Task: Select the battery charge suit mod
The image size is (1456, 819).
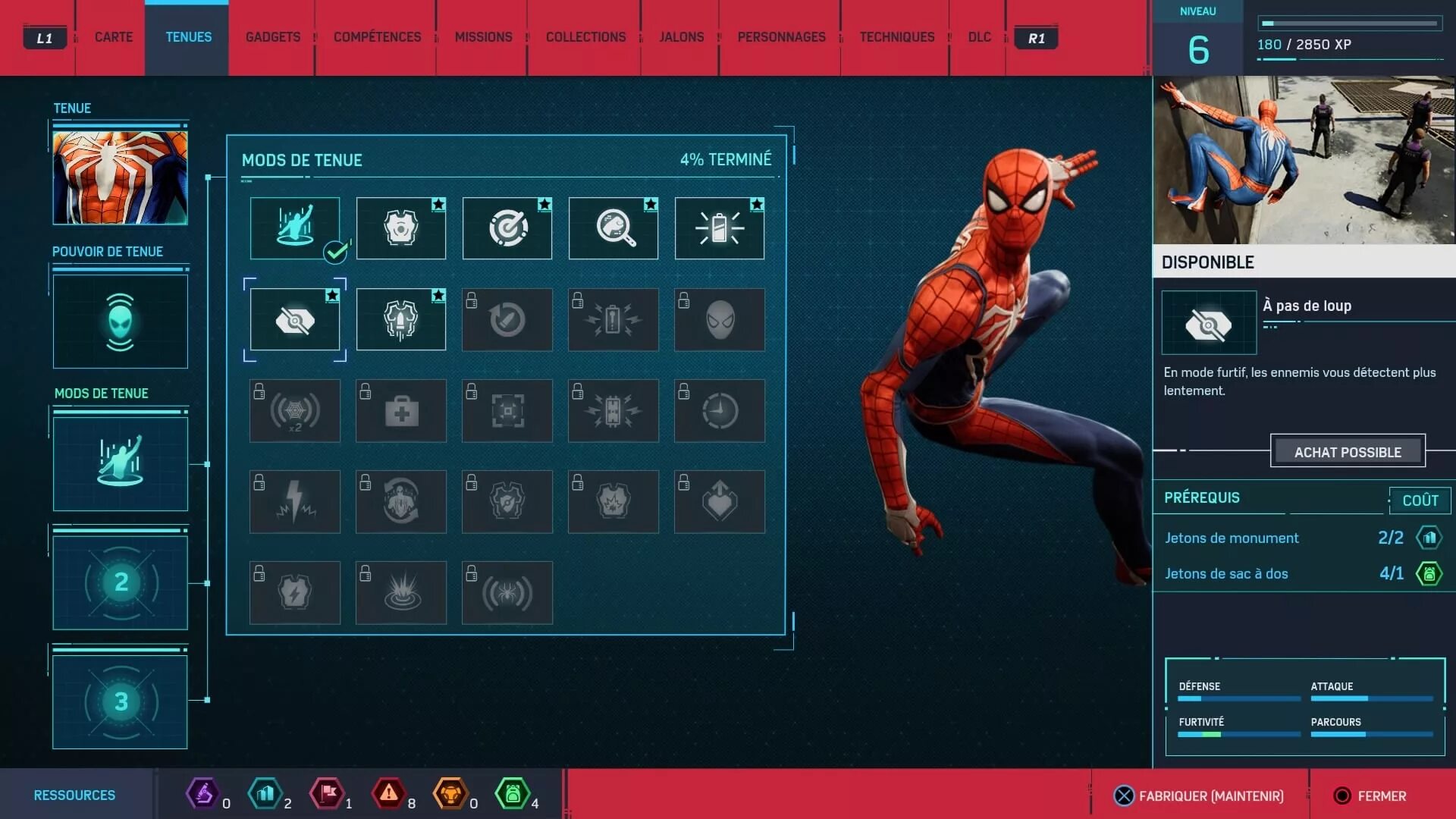Action: [719, 228]
